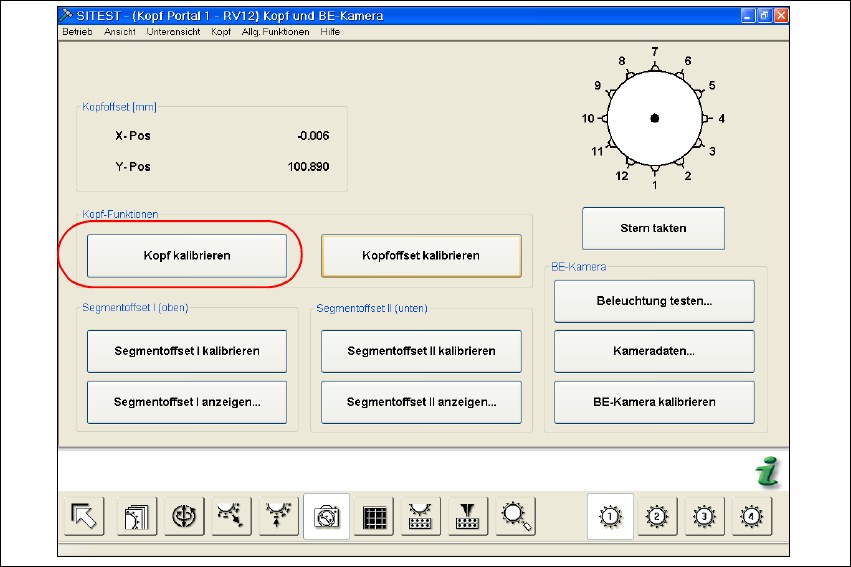Image resolution: width=851 pixels, height=567 pixels.
Task: Click the star head with upward arrow icon
Action: [x=278, y=516]
